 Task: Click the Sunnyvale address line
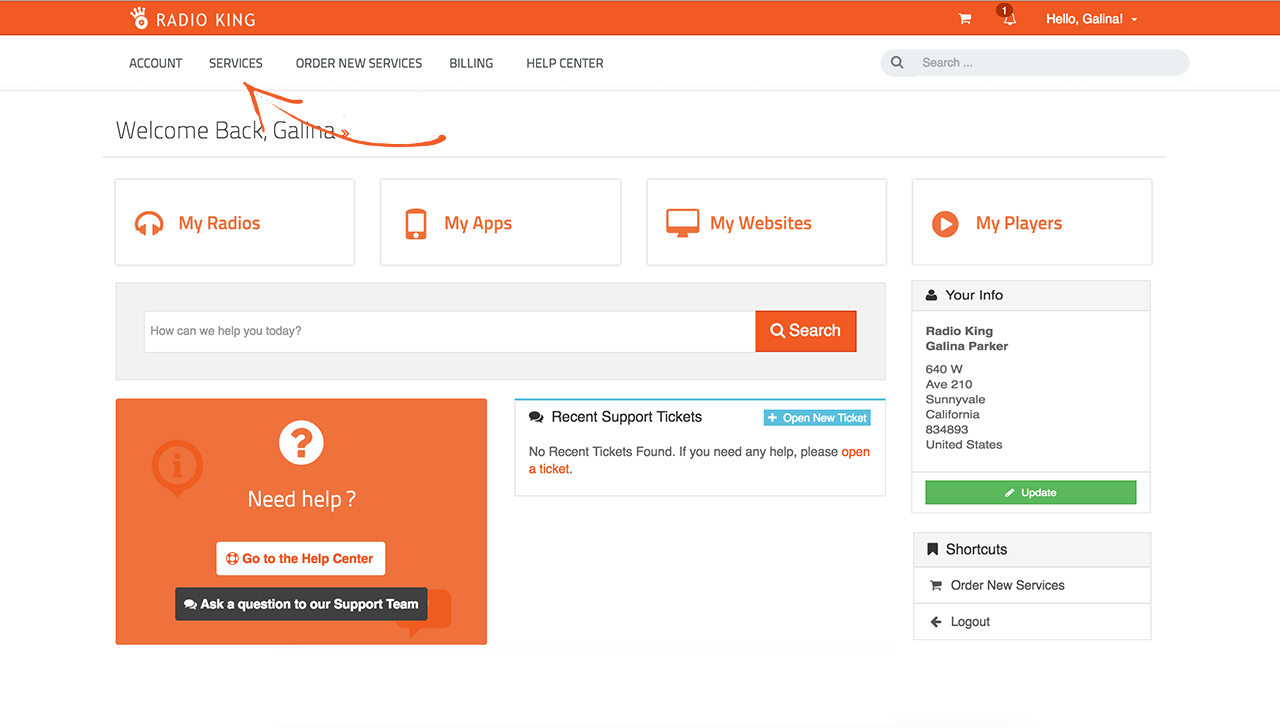(x=955, y=399)
